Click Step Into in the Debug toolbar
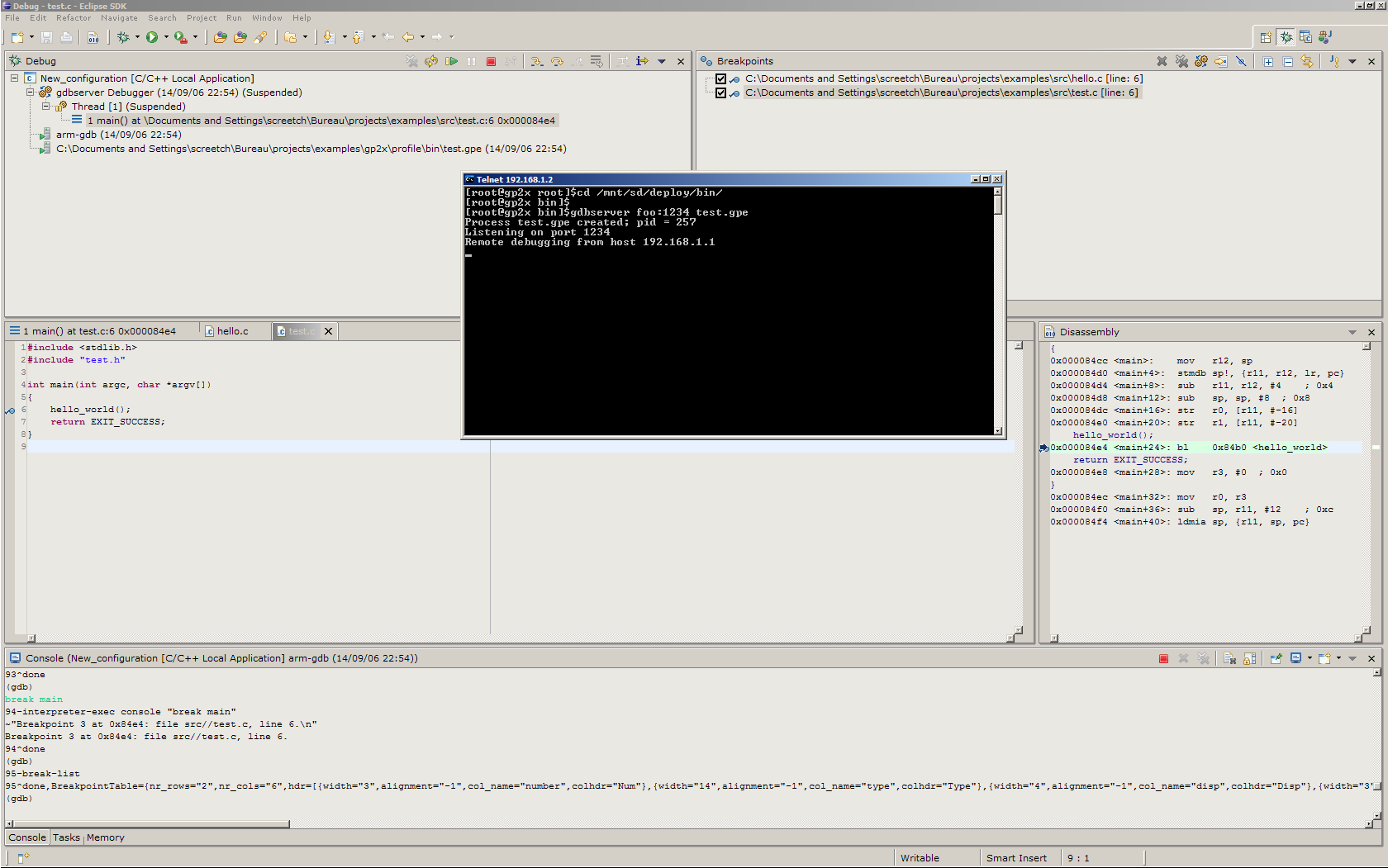This screenshot has height=868, width=1388. coord(537,61)
